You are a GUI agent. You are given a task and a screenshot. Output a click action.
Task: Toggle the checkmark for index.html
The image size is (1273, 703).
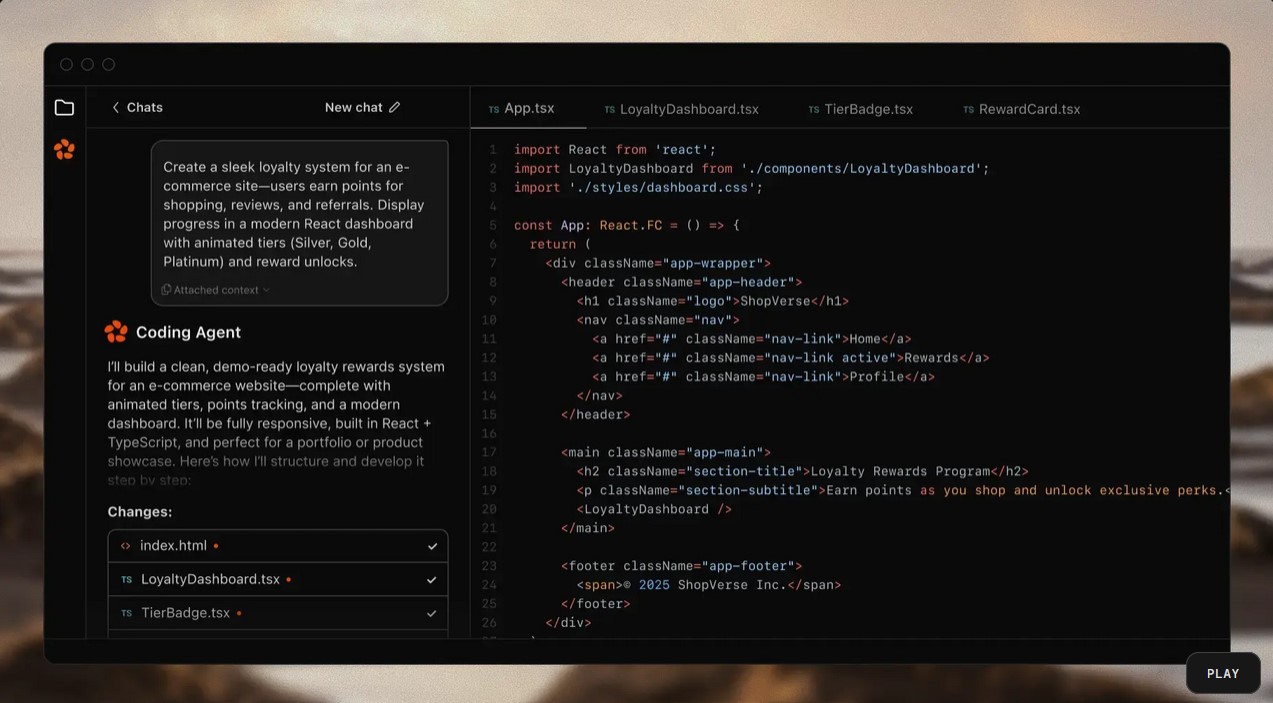[x=432, y=546]
